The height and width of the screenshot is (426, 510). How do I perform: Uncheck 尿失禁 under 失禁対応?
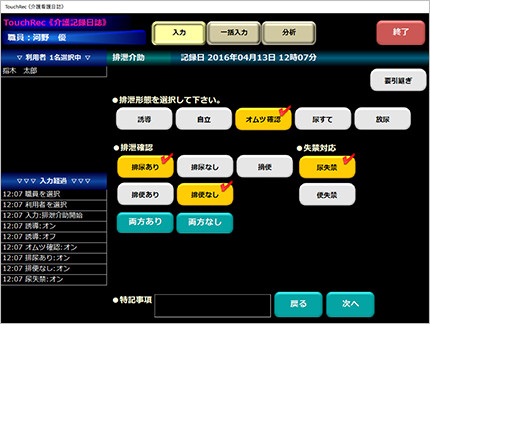click(327, 167)
